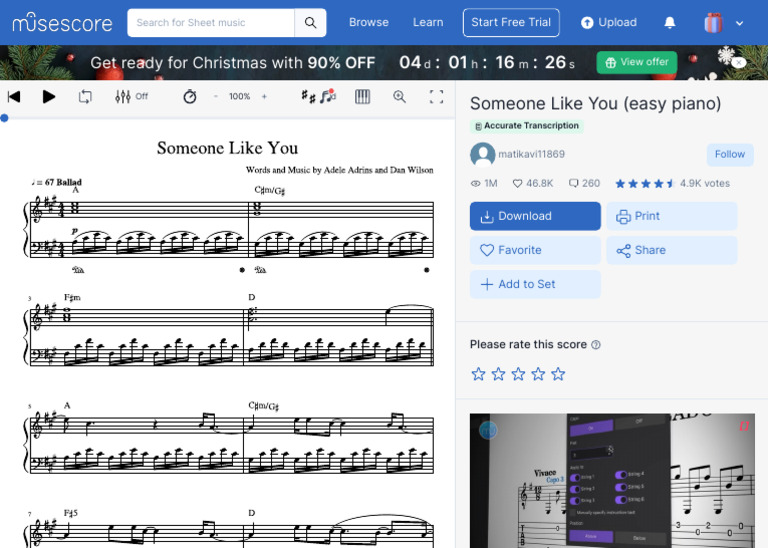Image resolution: width=768 pixels, height=548 pixels.
Task: Click the change instruments notes icon
Action: click(328, 96)
